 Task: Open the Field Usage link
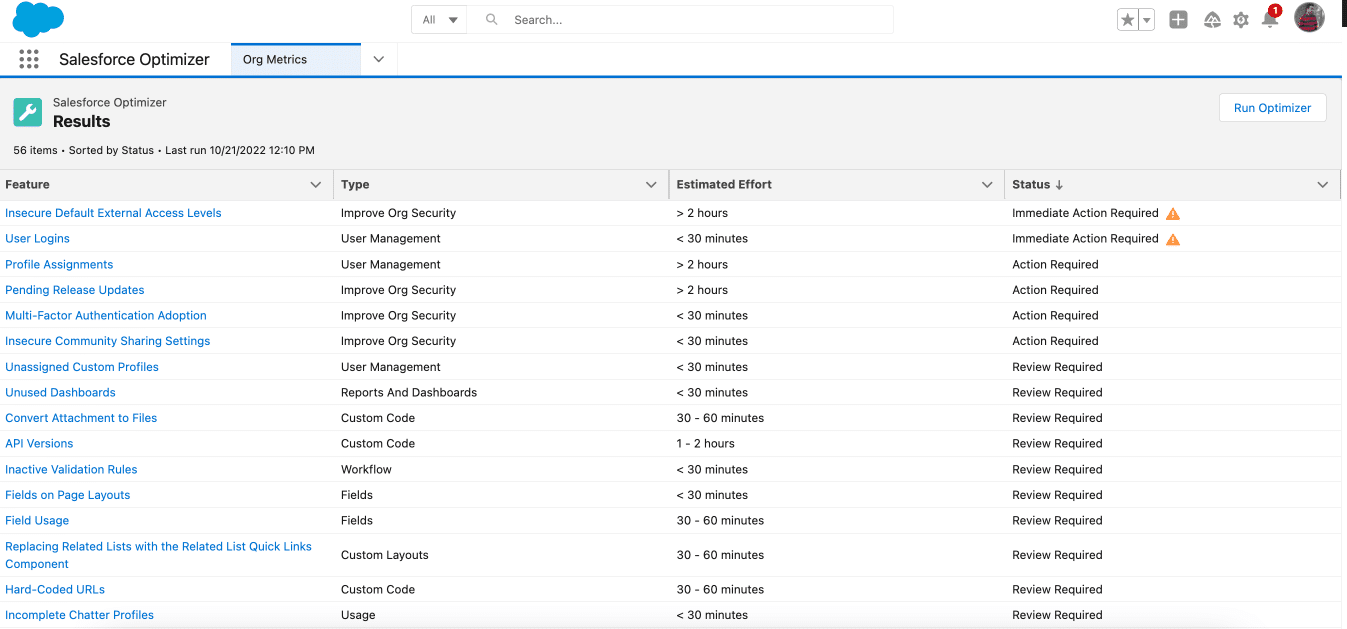(37, 521)
